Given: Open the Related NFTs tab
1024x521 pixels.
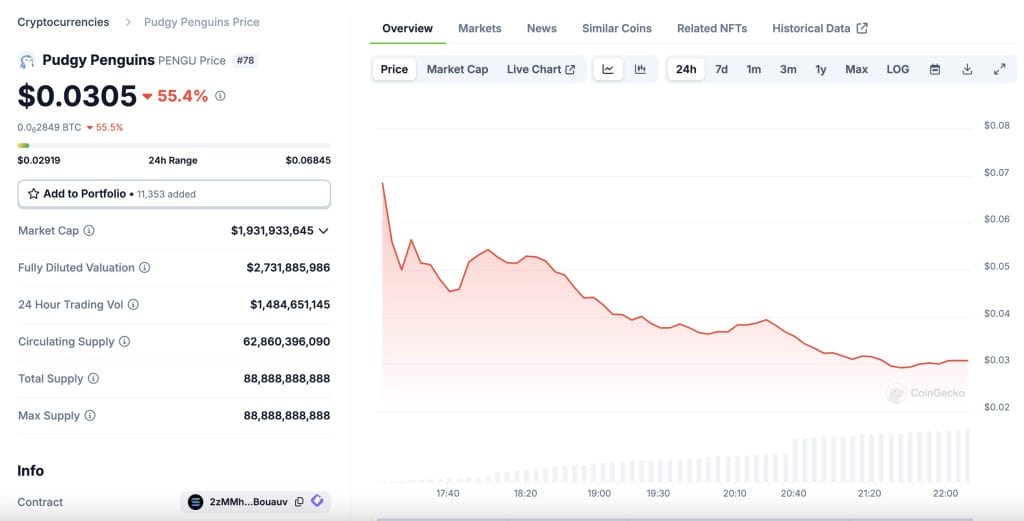Looking at the screenshot, I should point(712,28).
